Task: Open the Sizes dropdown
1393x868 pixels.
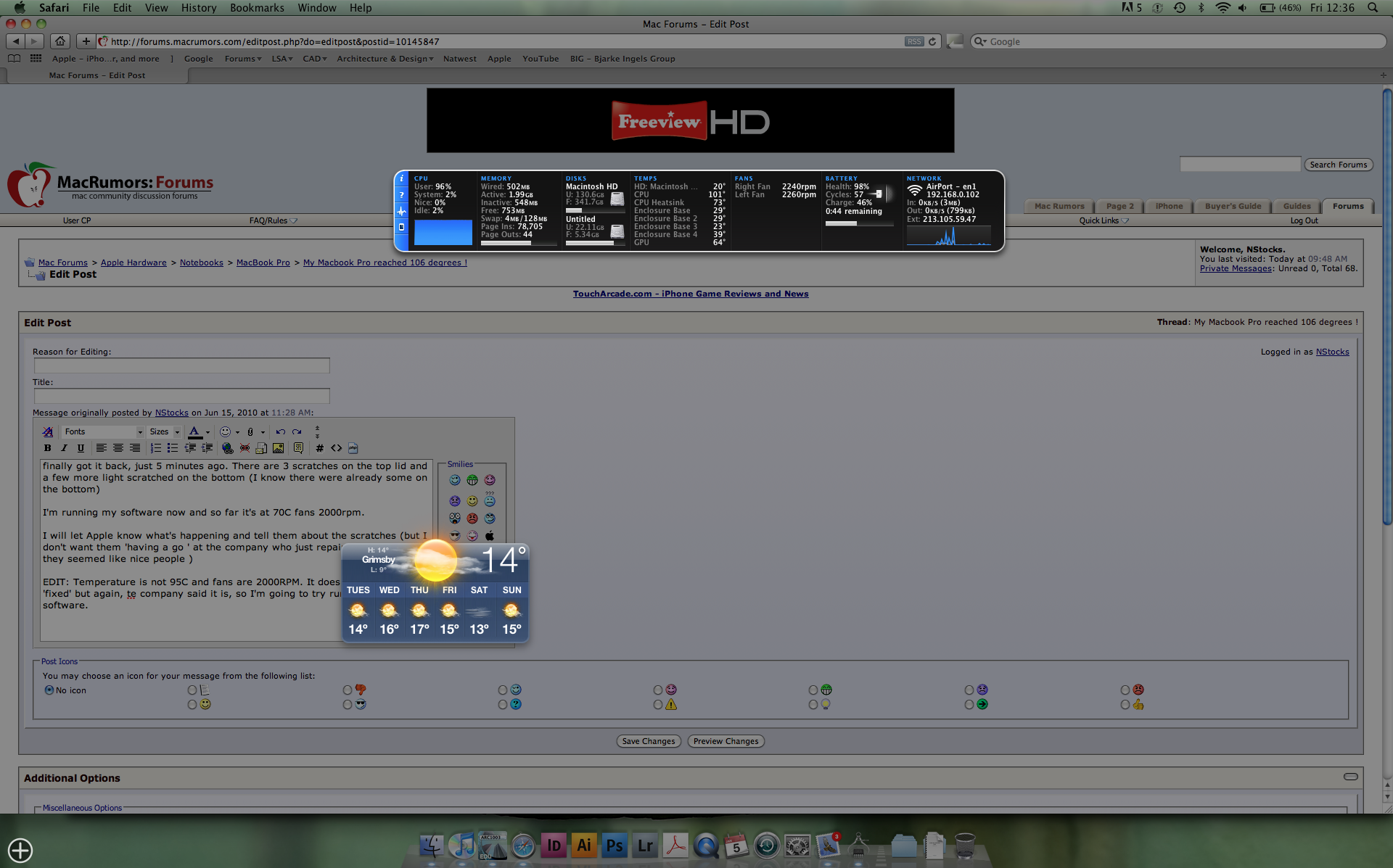Action: pos(164,431)
